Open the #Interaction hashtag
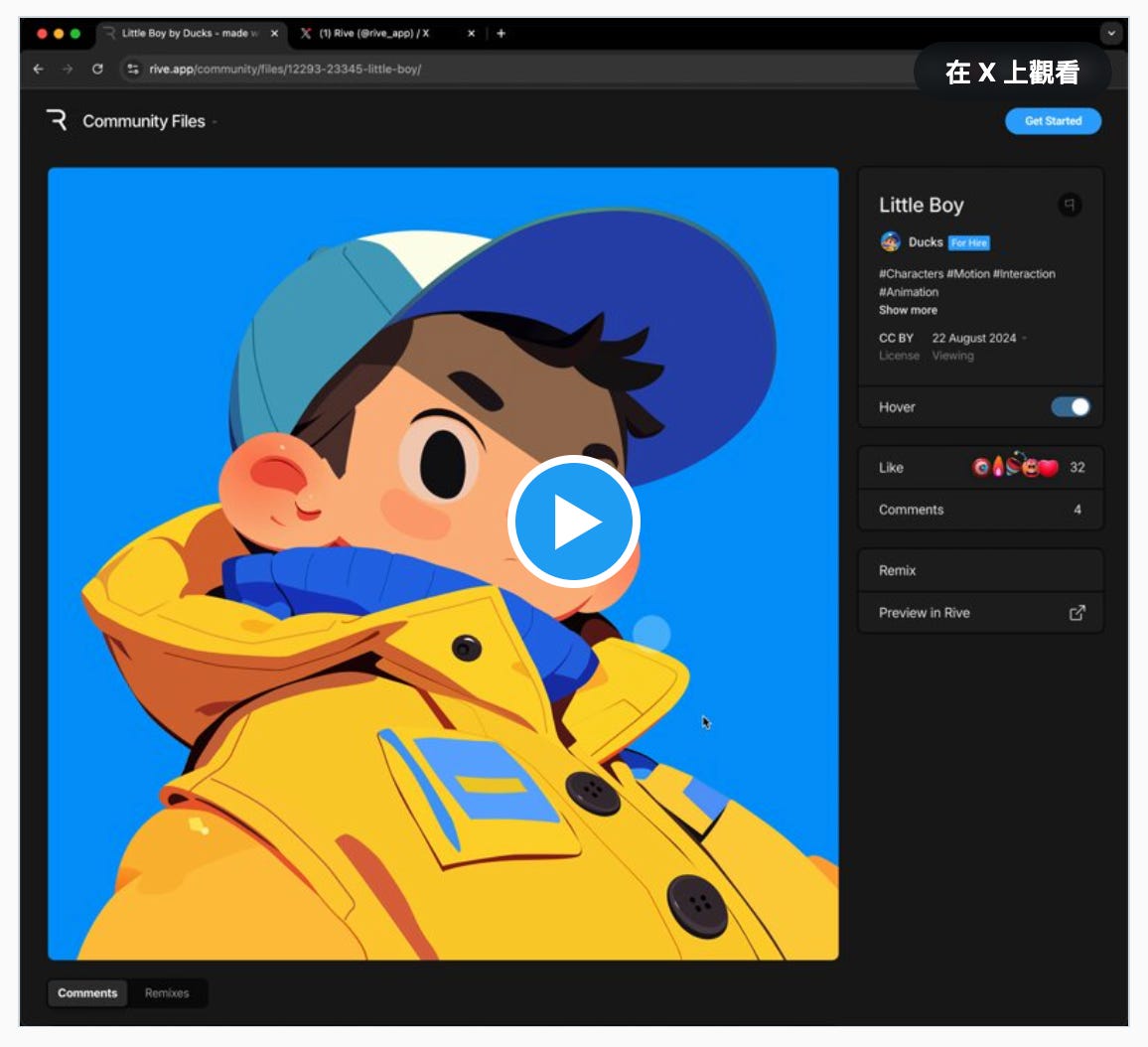Image resolution: width=1148 pixels, height=1047 pixels. (x=1024, y=274)
